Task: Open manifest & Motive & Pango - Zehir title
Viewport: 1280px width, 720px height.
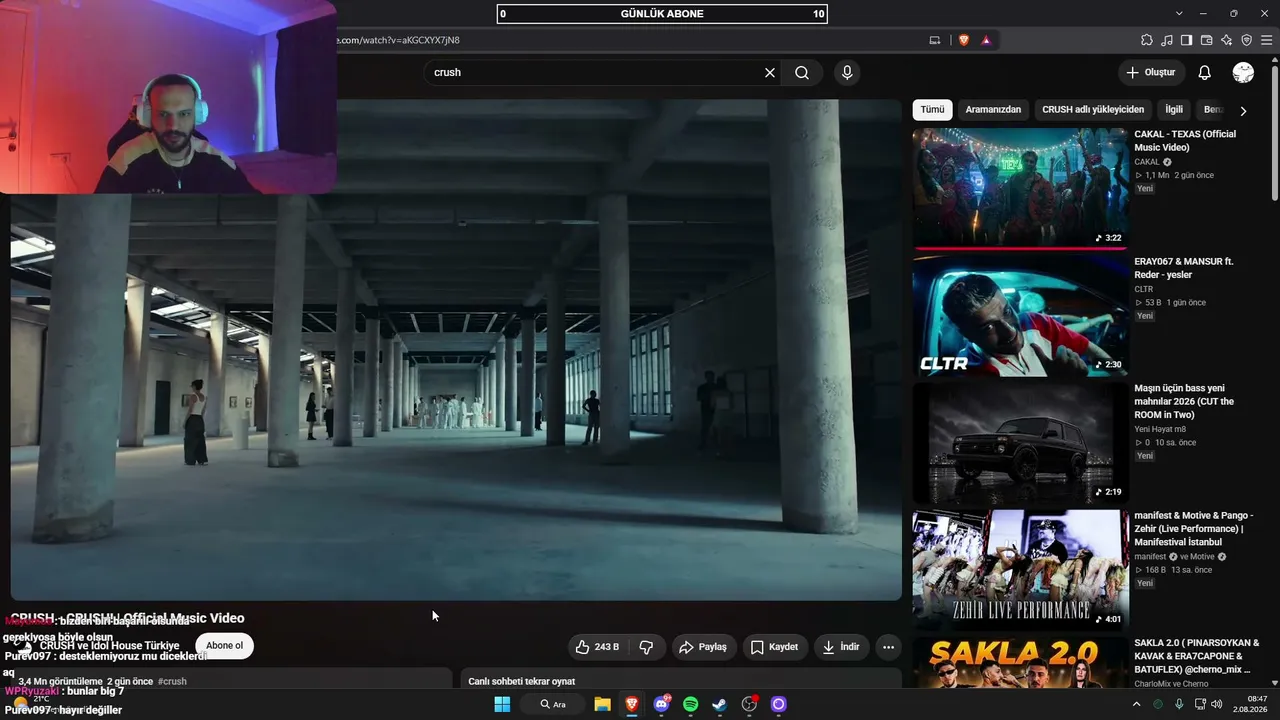Action: pos(1192,529)
